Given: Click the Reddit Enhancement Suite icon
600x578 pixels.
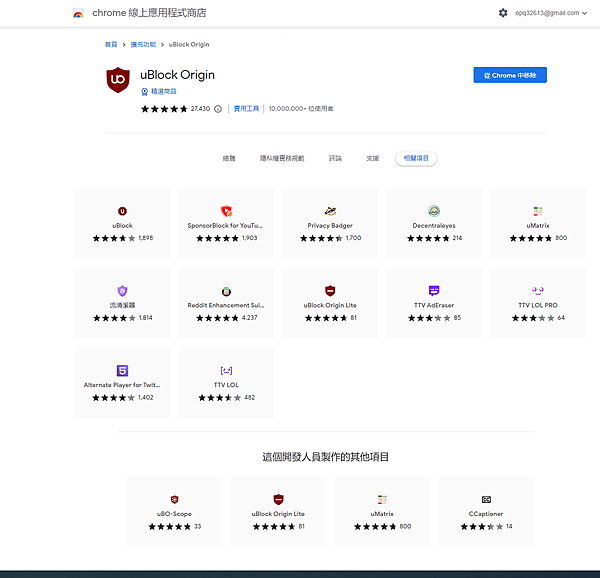Looking at the screenshot, I should (x=226, y=291).
